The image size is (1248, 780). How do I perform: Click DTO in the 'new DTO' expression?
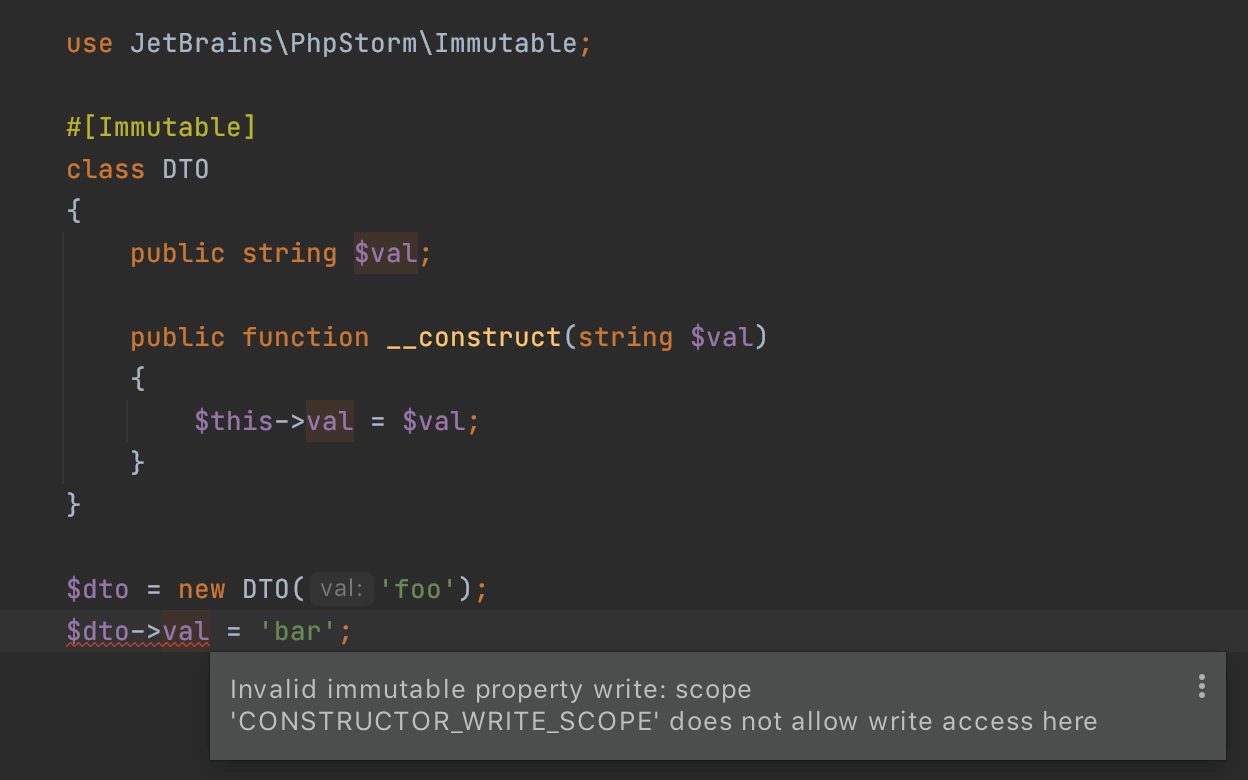tap(266, 589)
